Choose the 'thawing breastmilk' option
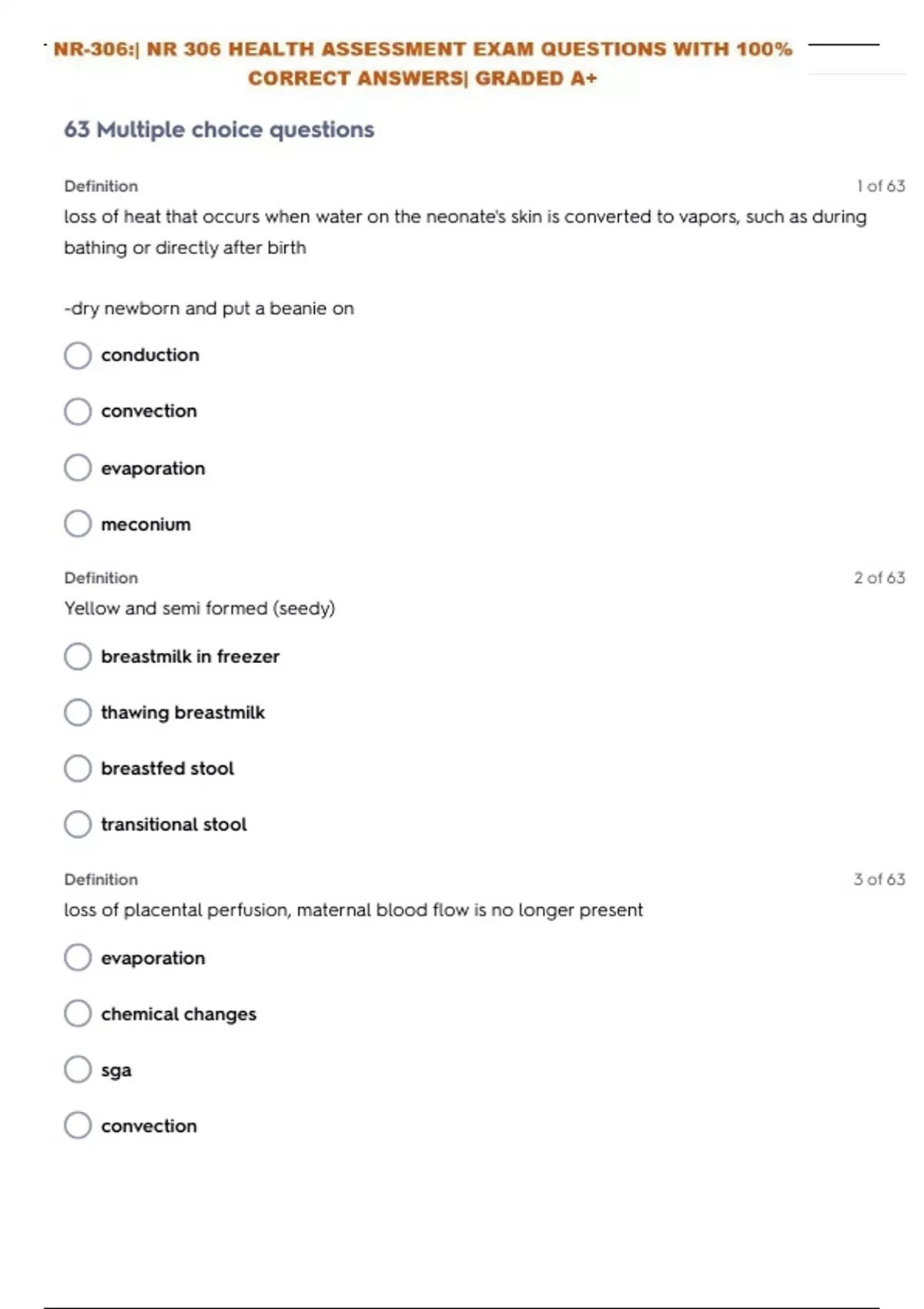The height and width of the screenshot is (1309, 924). [78, 713]
